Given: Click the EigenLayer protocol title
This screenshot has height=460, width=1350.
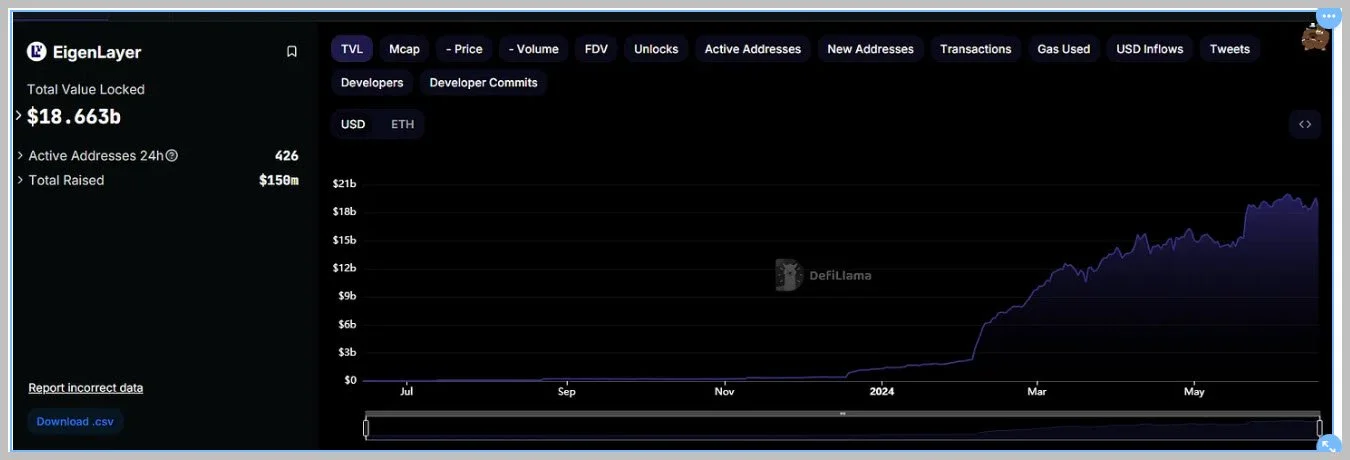Looking at the screenshot, I should pyautogui.click(x=97, y=53).
